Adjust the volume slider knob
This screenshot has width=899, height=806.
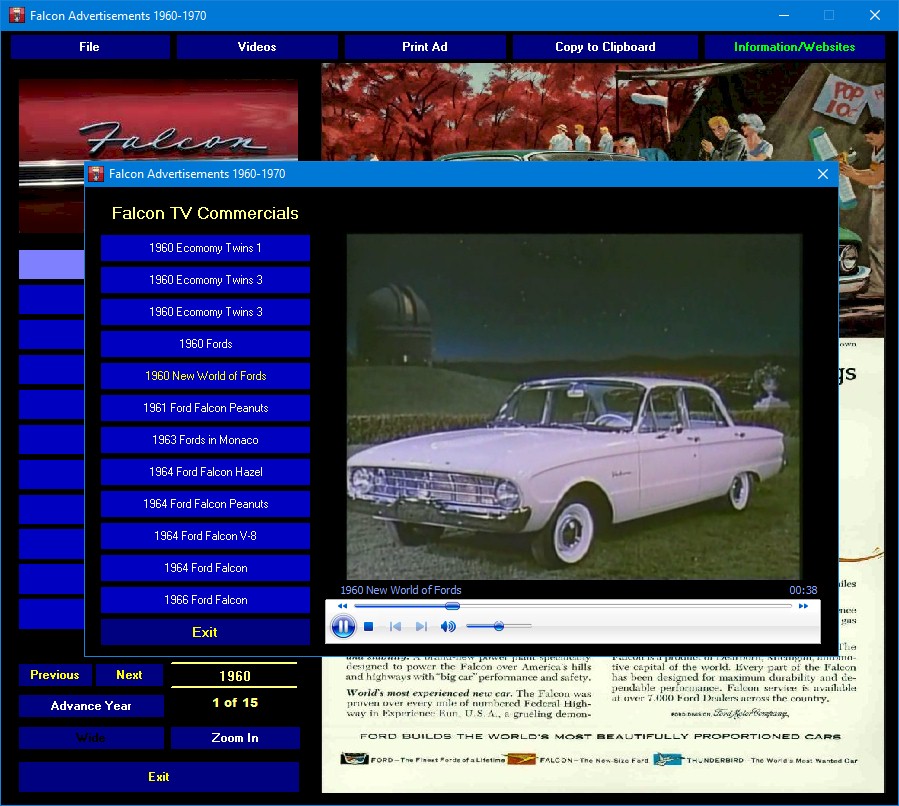pos(499,627)
